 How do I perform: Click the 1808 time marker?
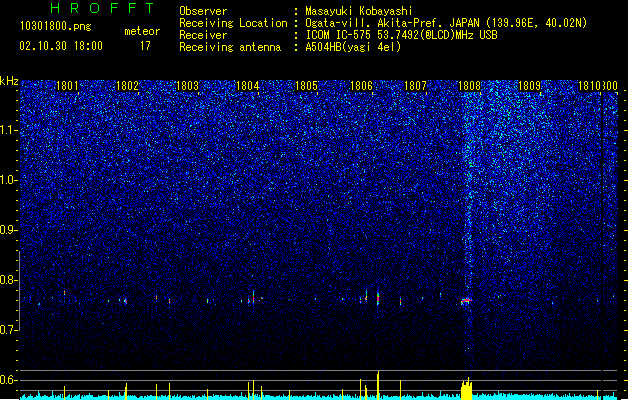tap(469, 86)
